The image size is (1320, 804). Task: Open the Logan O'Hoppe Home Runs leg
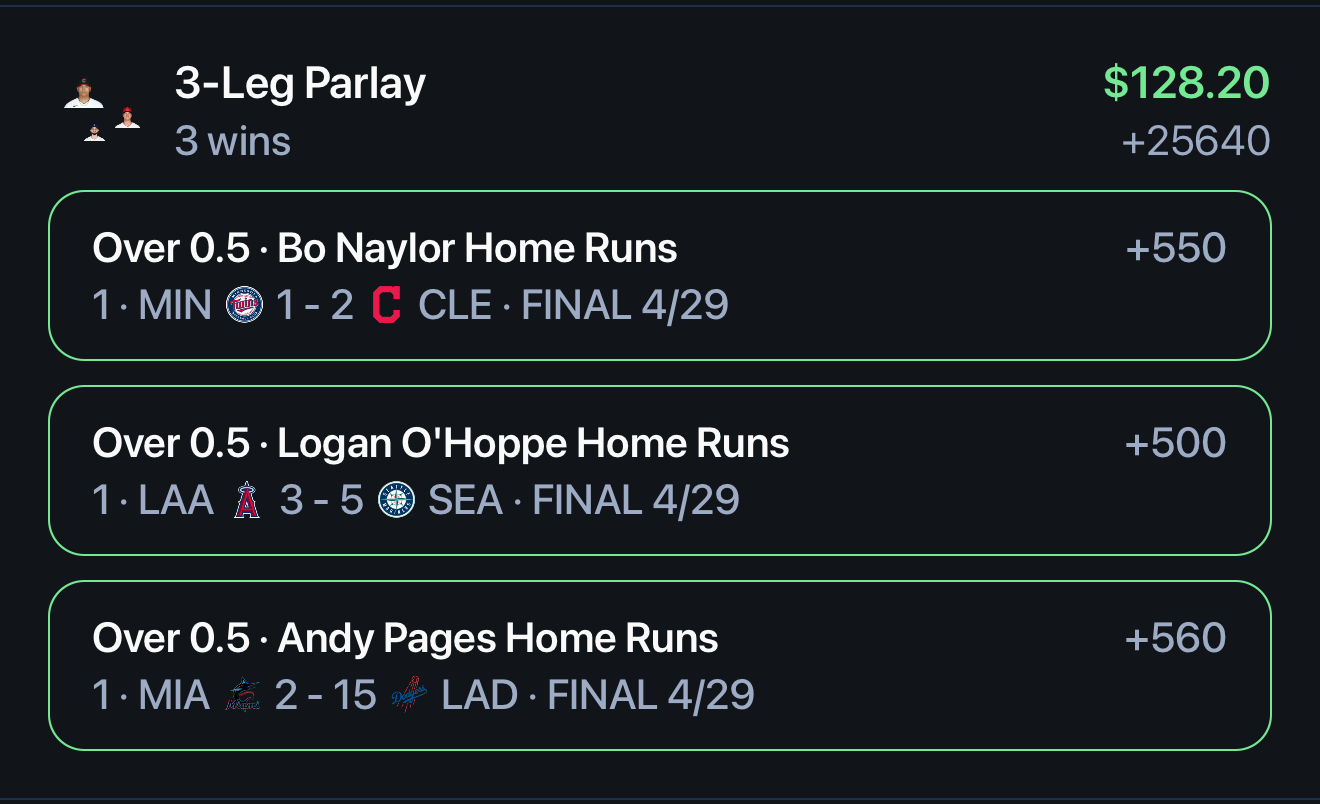tap(660, 470)
